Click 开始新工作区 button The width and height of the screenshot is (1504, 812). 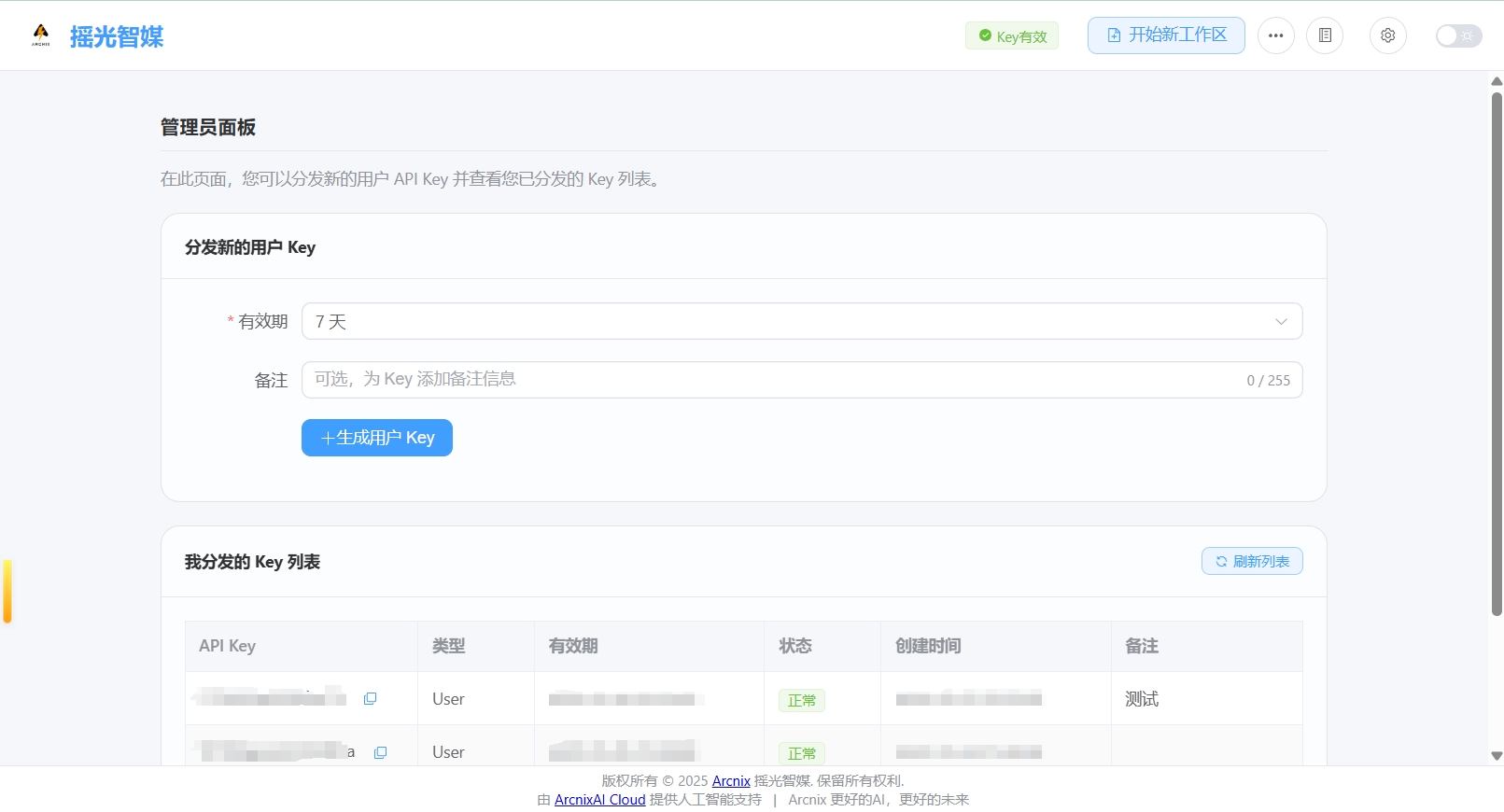[1165, 35]
